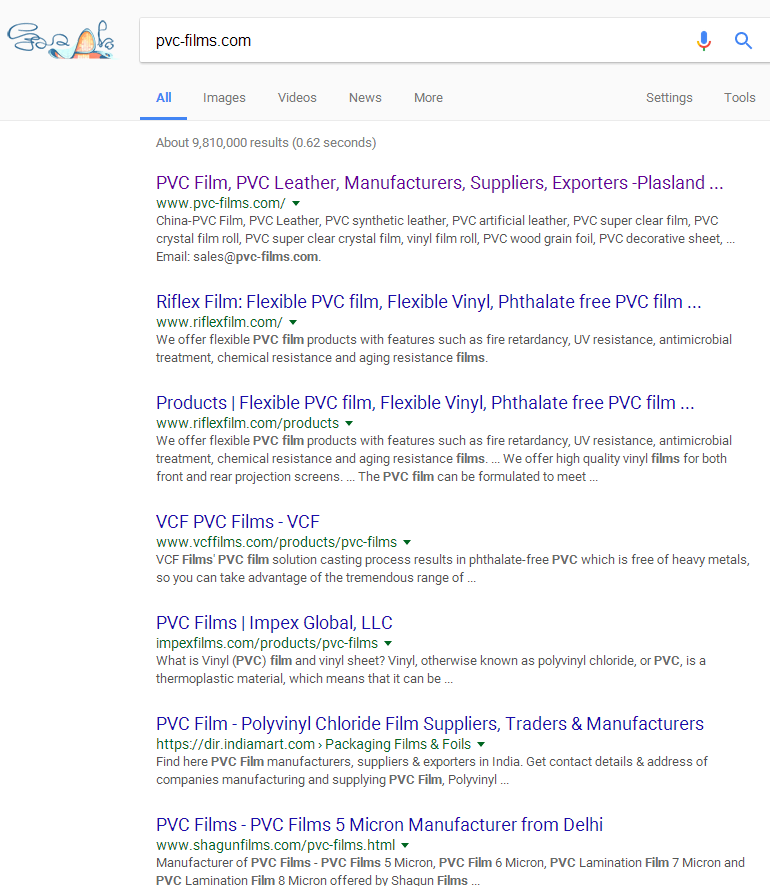The width and height of the screenshot is (770, 886).
Task: Click the www.shagunfilms.com/pvc-films.html URL
Action: coord(276,845)
